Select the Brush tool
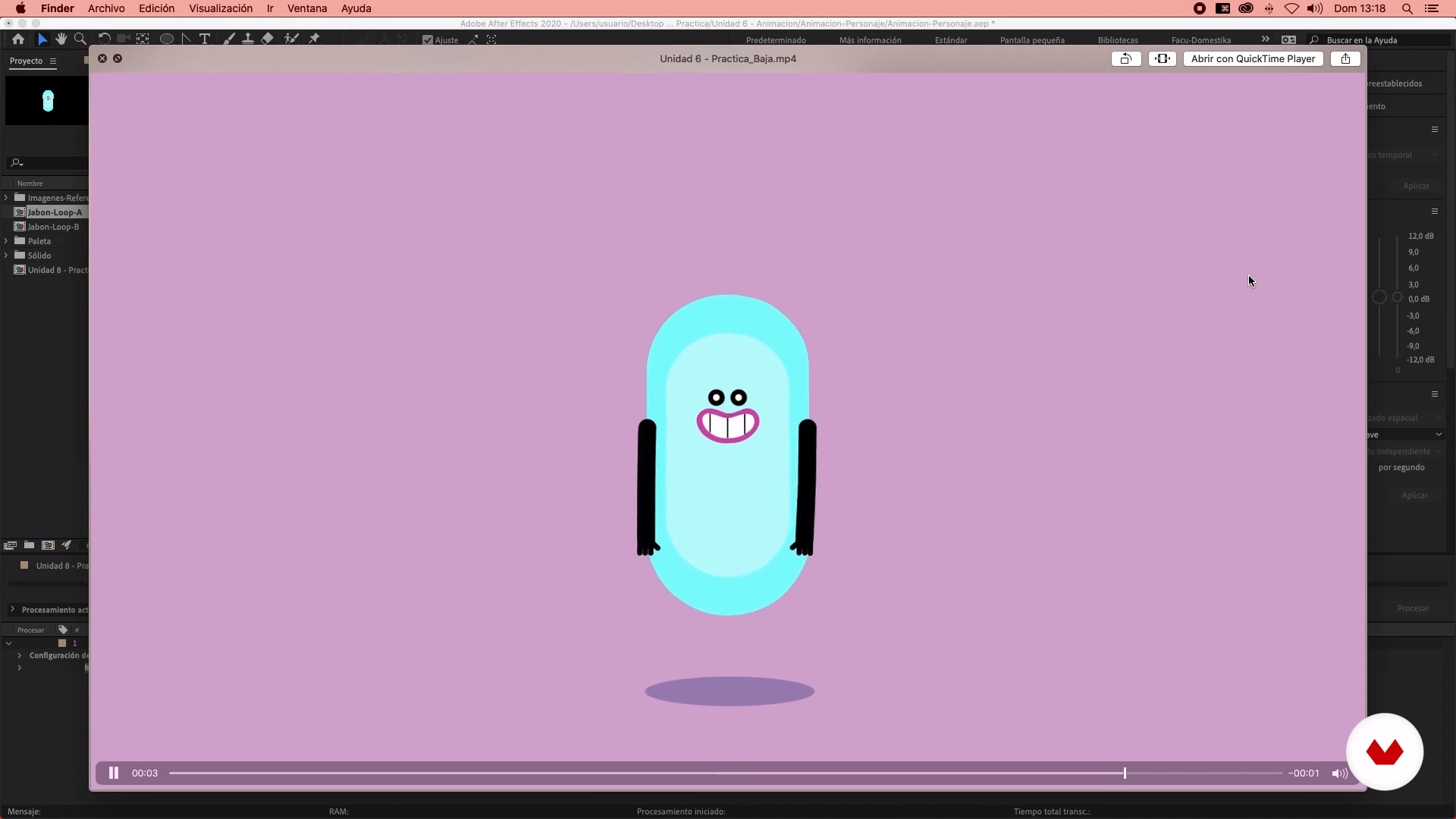The height and width of the screenshot is (819, 1456). (x=229, y=39)
